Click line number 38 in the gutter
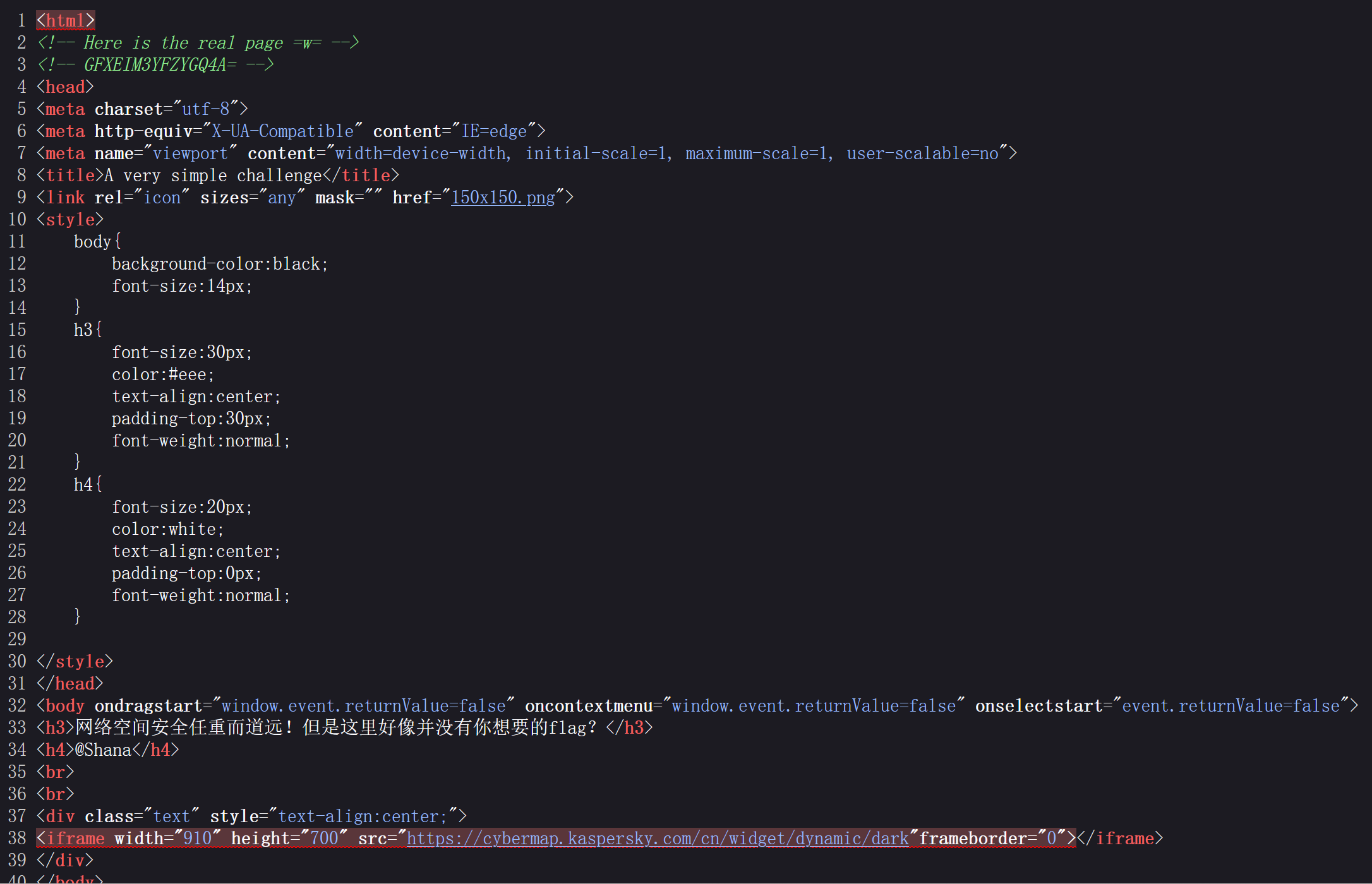 click(x=17, y=839)
